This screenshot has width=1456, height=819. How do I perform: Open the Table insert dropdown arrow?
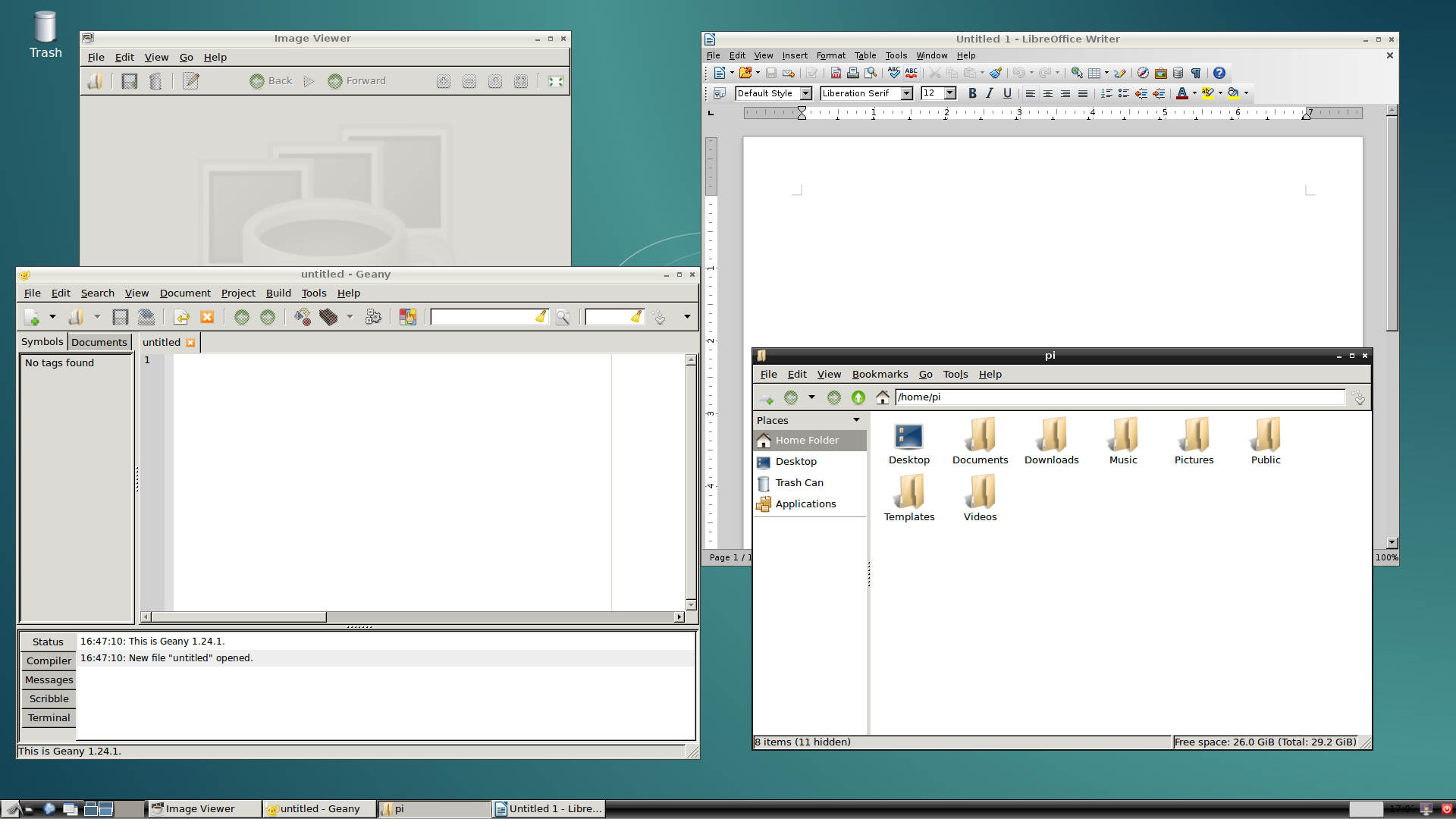click(x=1106, y=73)
